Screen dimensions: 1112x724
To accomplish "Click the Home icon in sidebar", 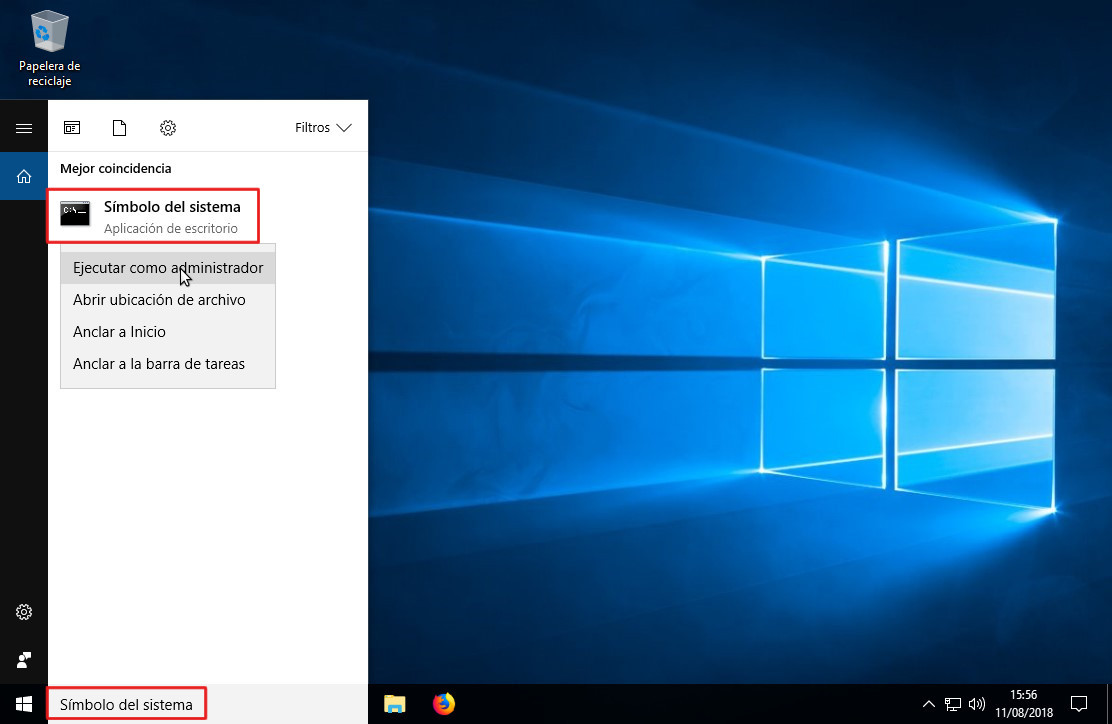I will (x=24, y=177).
